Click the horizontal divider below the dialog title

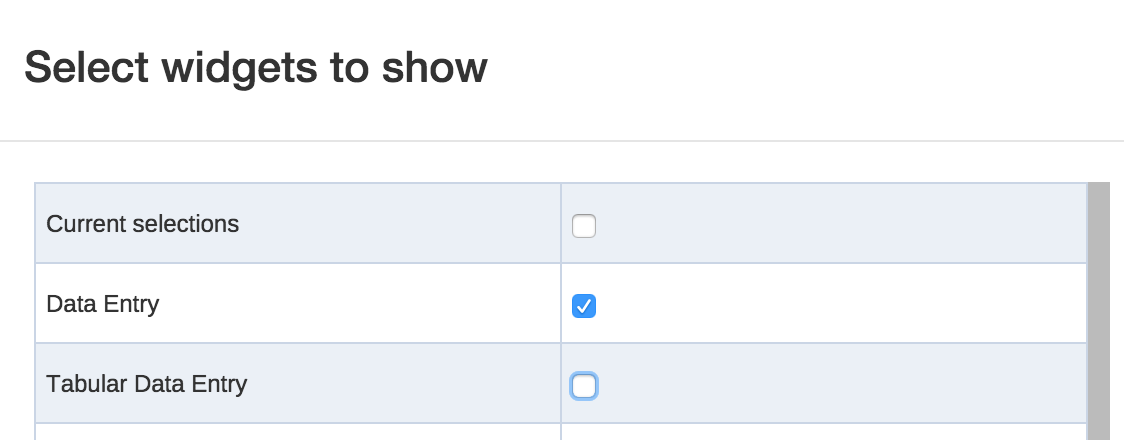562,141
